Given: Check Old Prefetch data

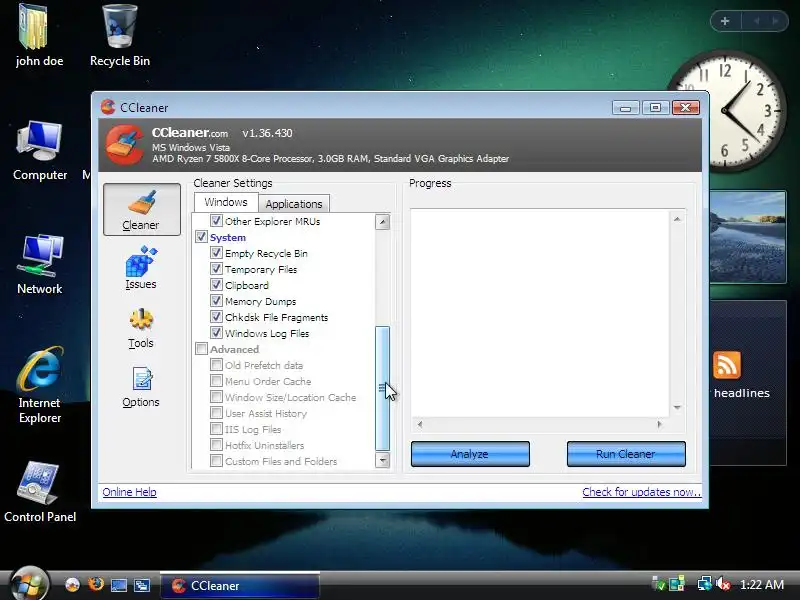Looking at the screenshot, I should click(216, 364).
